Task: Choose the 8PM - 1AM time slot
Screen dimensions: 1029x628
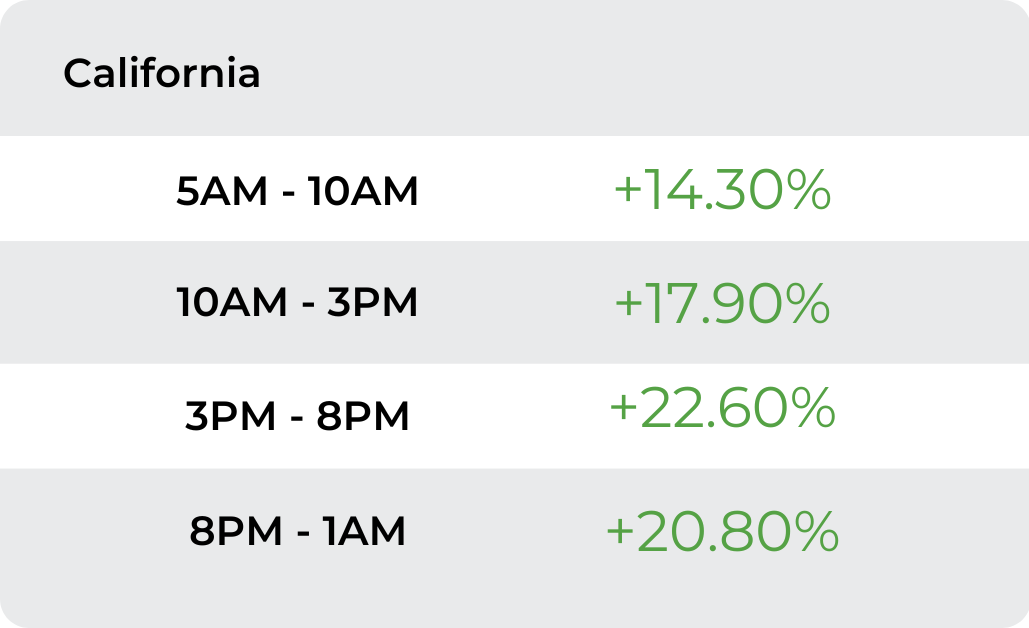Action: (297, 531)
